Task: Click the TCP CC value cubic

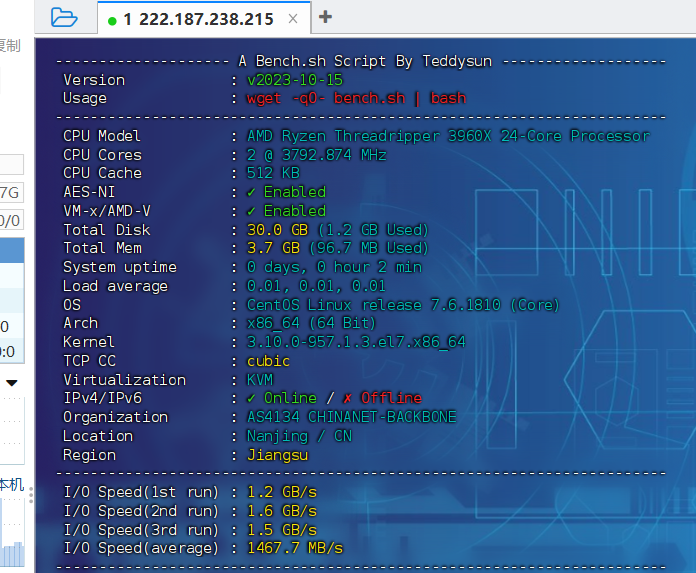Action: coord(268,361)
